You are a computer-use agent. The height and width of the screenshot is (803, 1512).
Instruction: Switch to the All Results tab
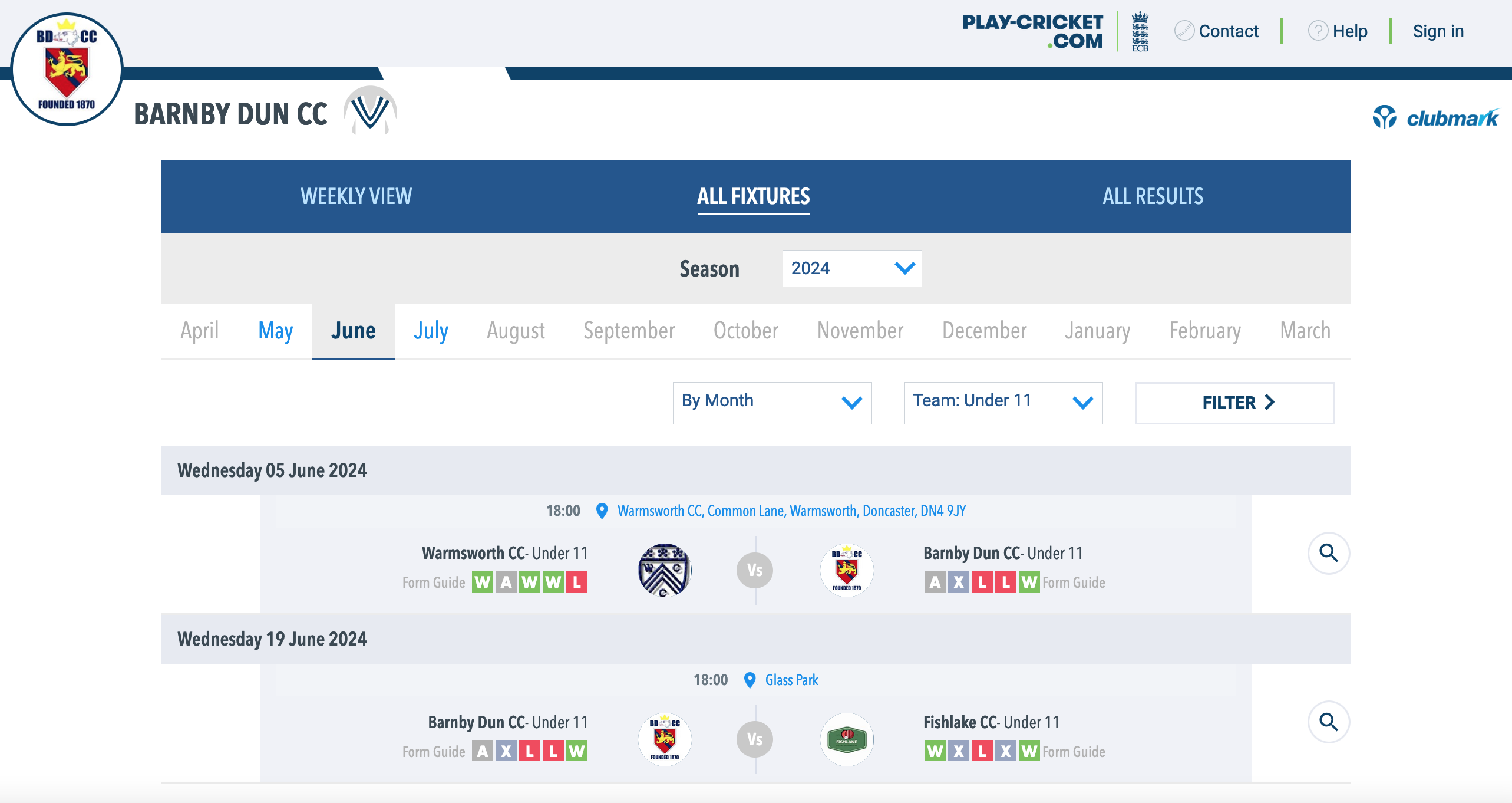(x=1153, y=196)
